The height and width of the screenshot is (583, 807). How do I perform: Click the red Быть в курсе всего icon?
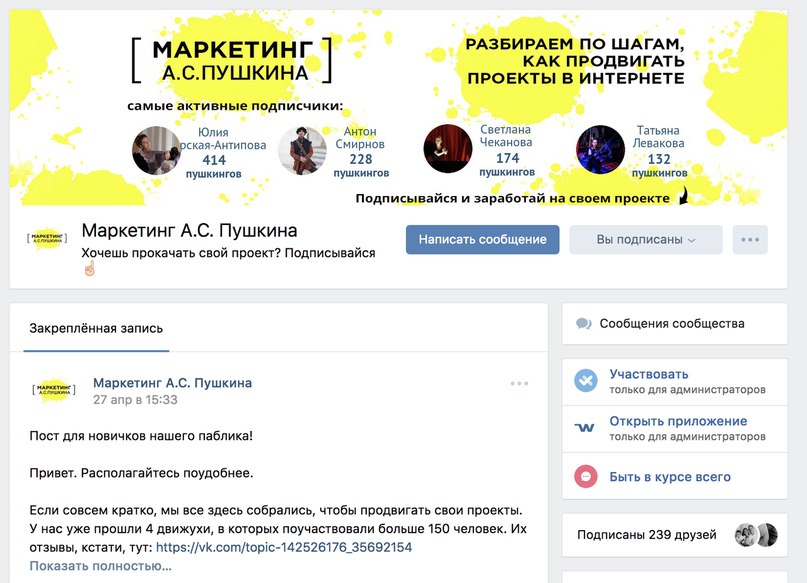pos(586,476)
